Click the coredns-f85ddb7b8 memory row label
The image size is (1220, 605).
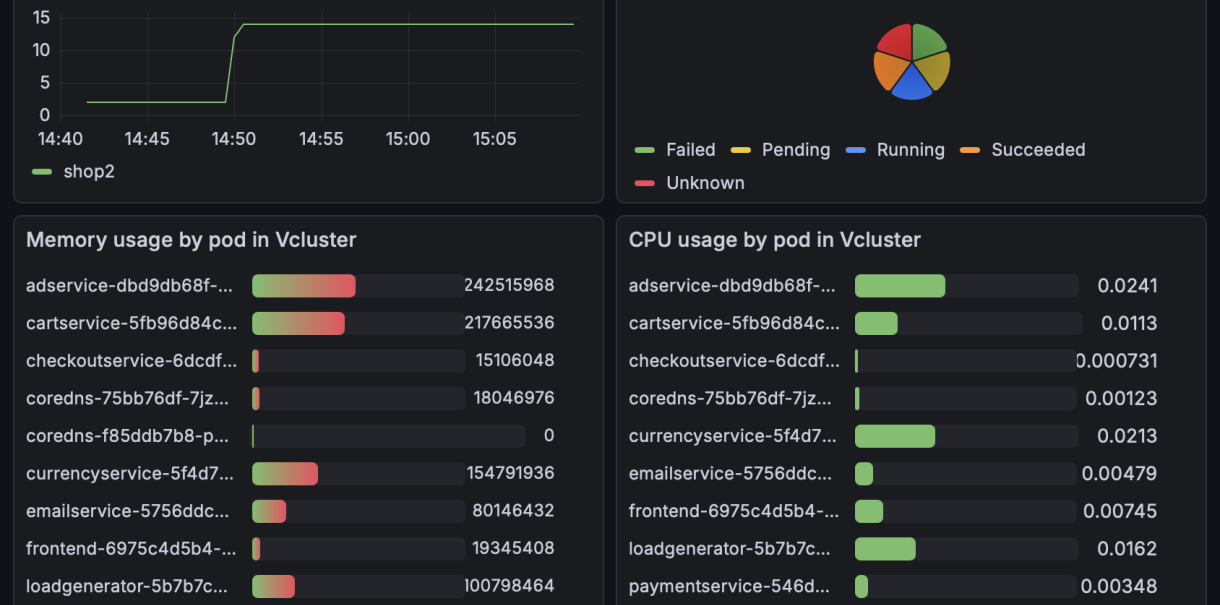128,436
